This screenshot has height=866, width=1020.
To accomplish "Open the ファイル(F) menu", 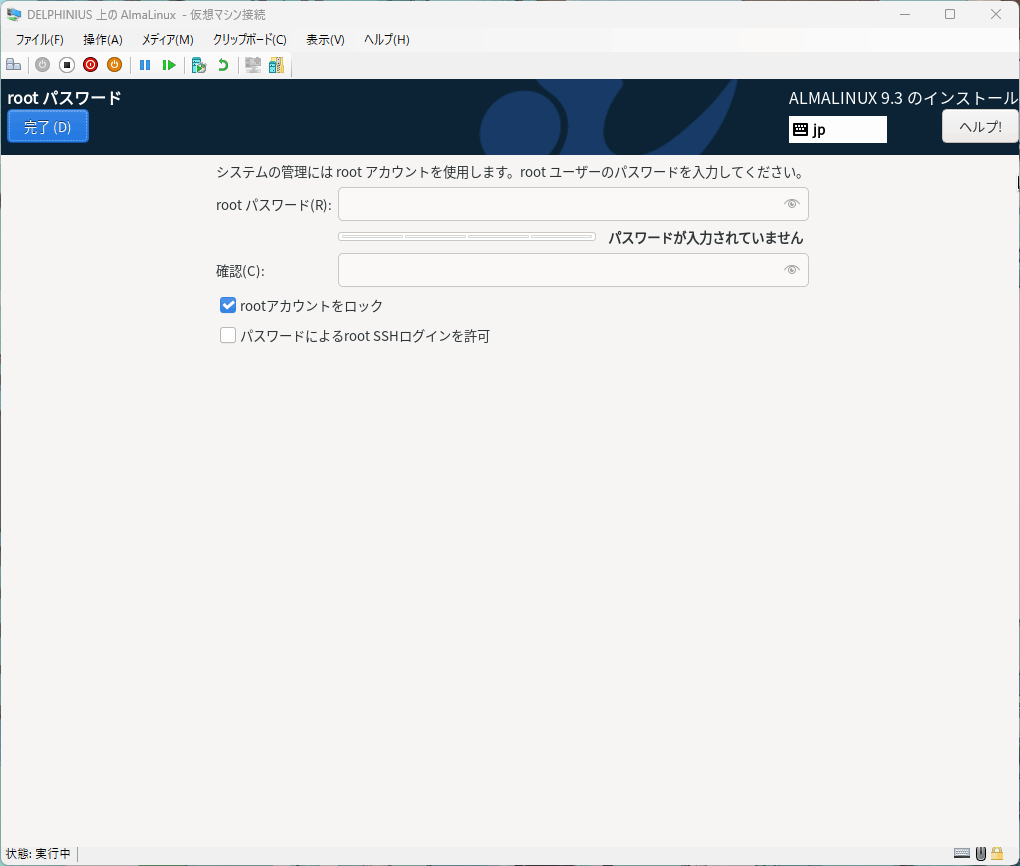I will (40, 40).
